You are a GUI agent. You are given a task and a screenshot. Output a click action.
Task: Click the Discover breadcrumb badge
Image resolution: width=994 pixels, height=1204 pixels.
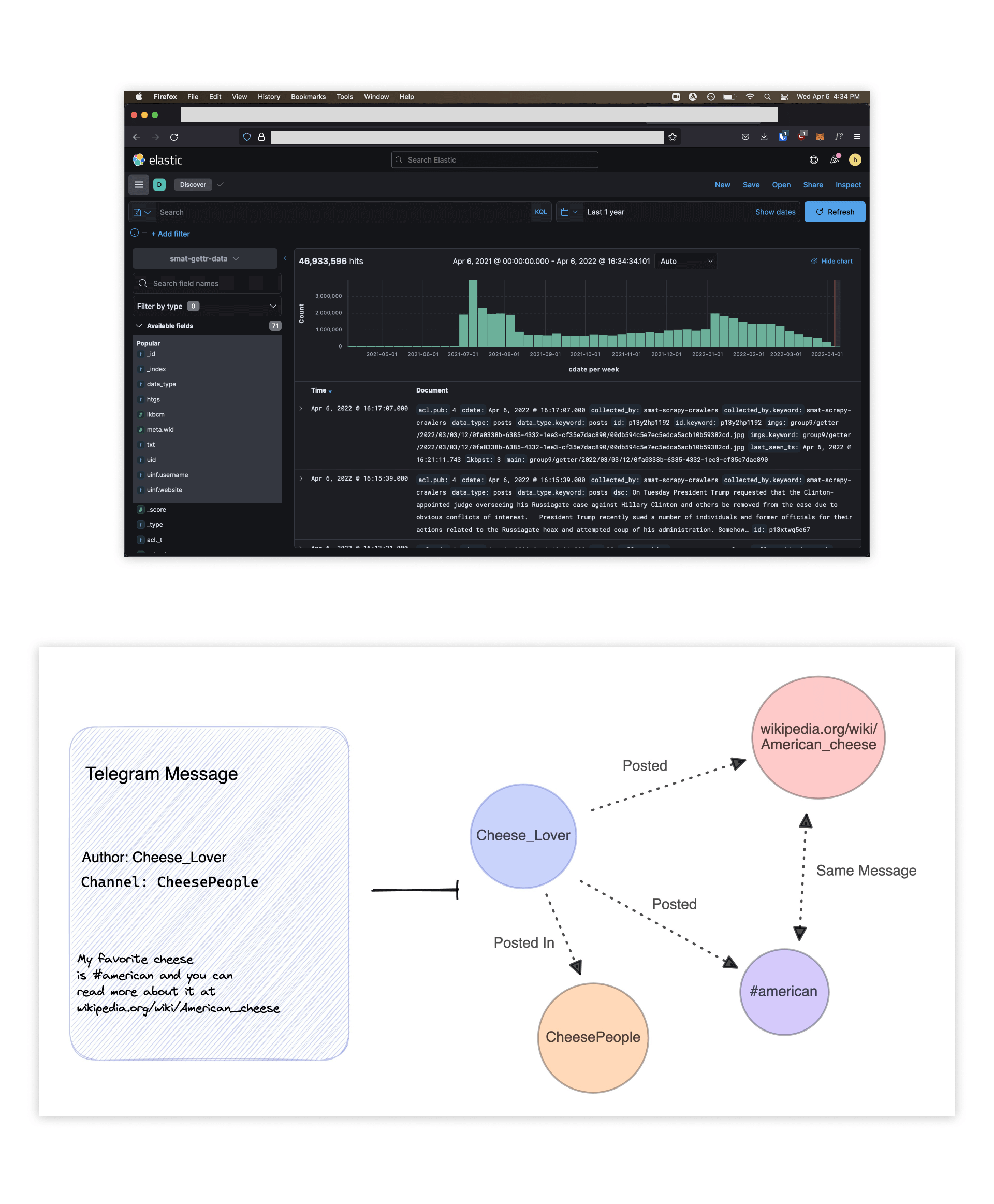(193, 184)
